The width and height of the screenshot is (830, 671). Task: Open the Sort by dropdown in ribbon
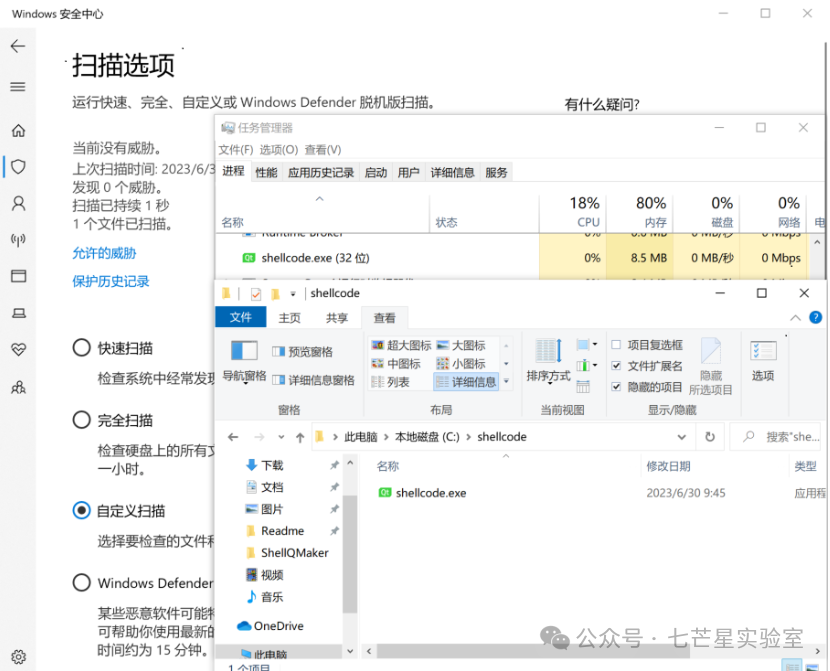click(x=548, y=361)
